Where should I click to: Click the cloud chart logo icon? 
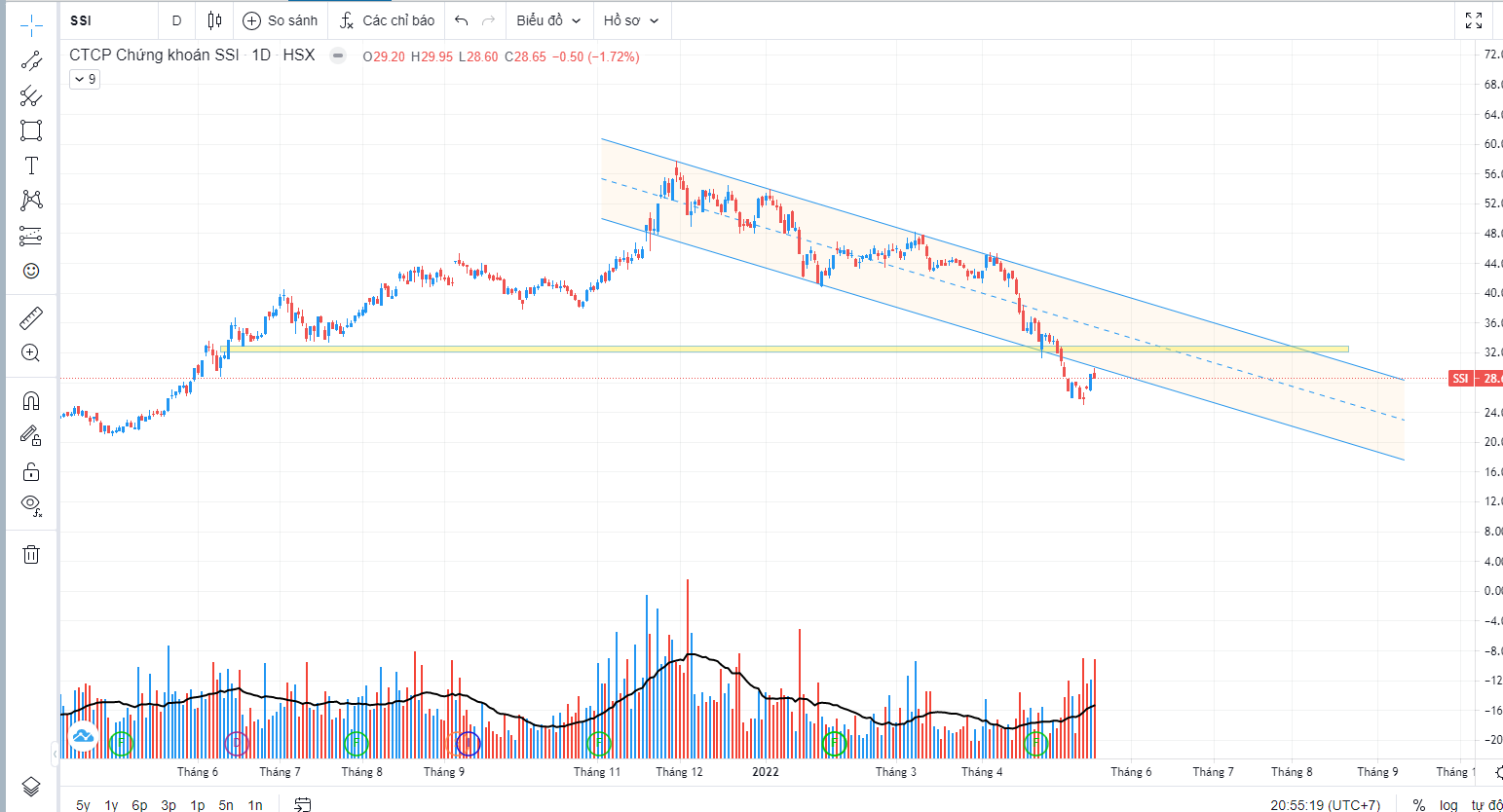[83, 737]
